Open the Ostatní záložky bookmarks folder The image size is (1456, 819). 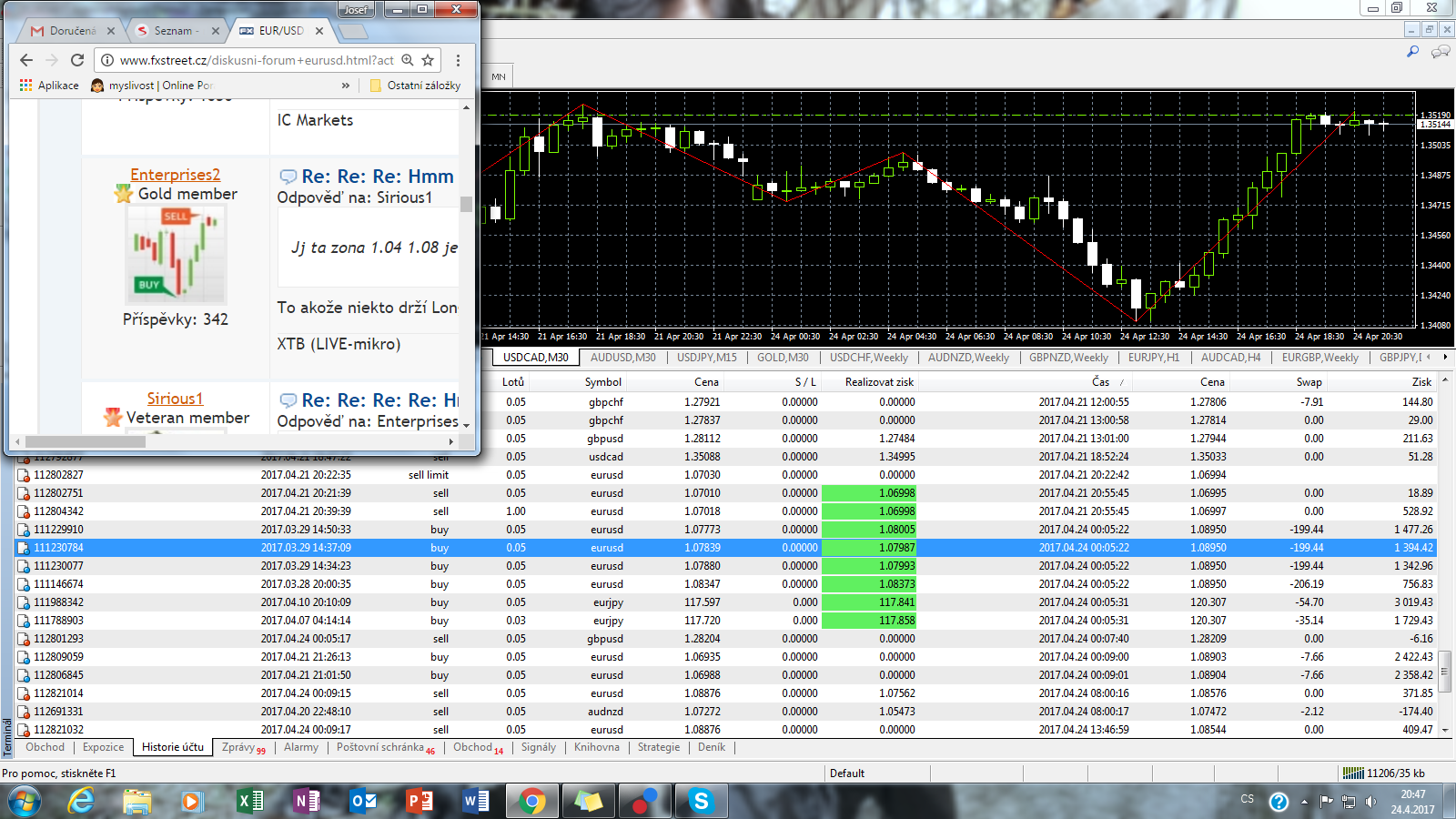pyautogui.click(x=415, y=86)
